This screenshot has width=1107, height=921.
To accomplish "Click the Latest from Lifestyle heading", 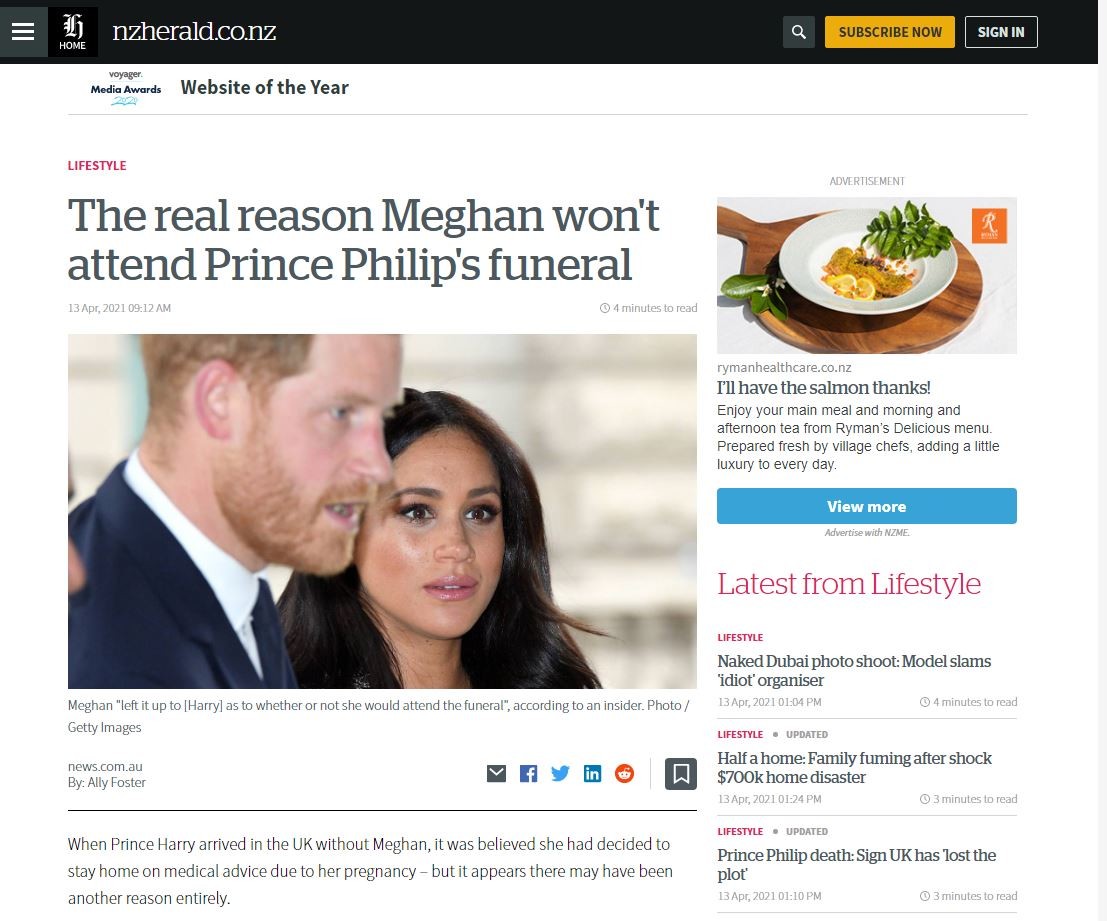I will point(849,584).
